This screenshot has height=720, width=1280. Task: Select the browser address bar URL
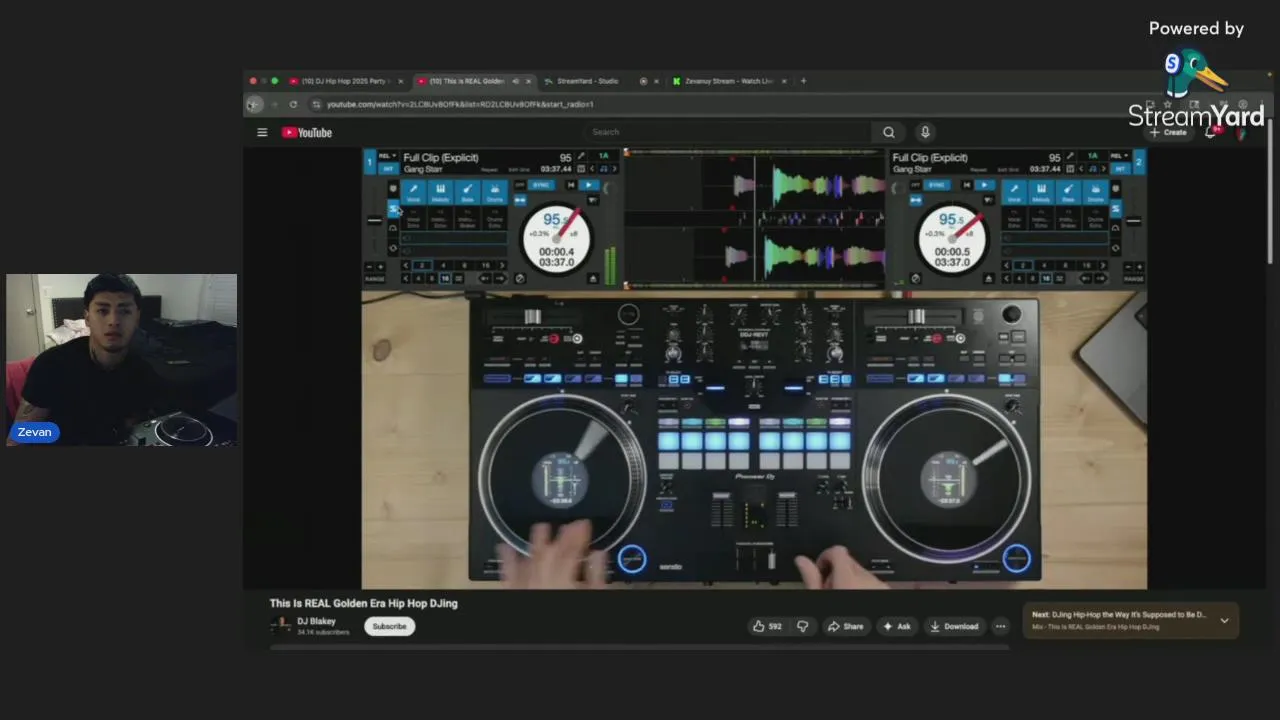click(x=460, y=104)
